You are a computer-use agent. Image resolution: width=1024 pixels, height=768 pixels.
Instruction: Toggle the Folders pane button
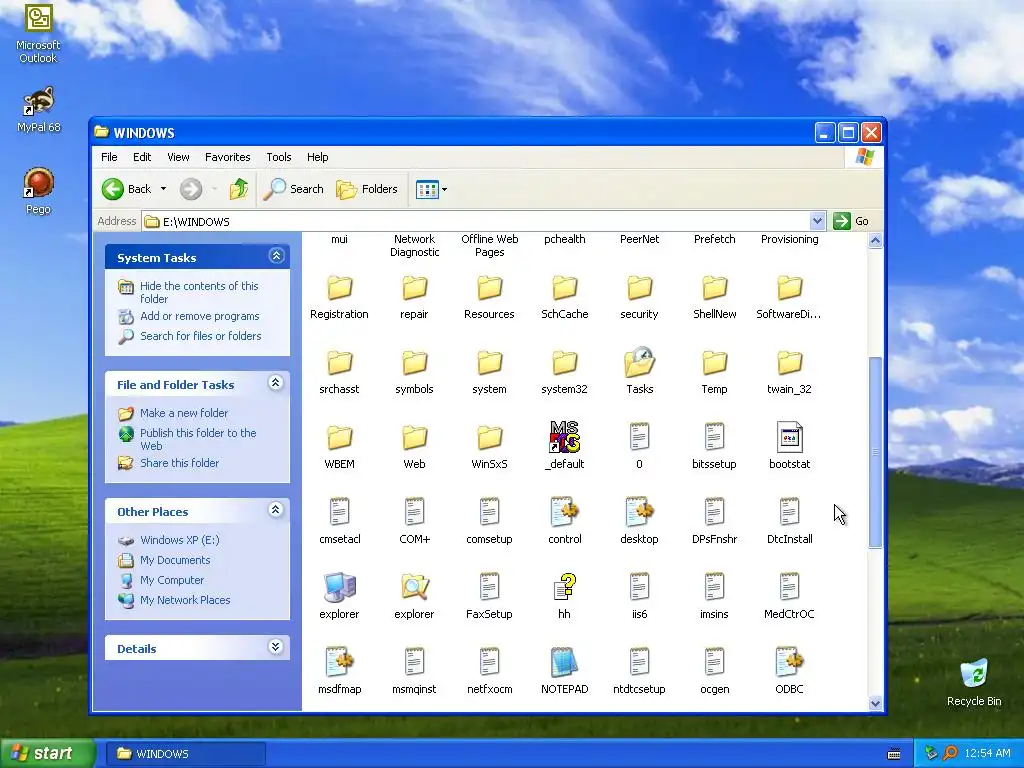pyautogui.click(x=367, y=189)
